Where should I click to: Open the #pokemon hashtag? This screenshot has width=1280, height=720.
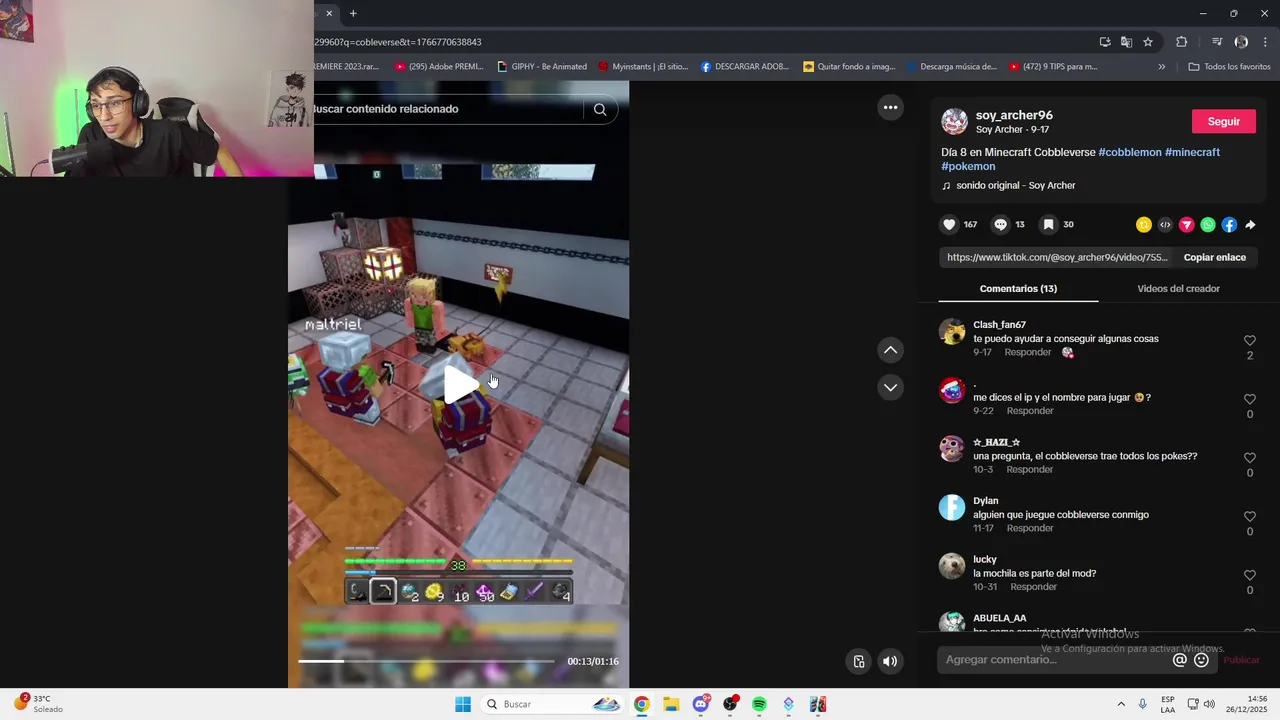click(968, 166)
